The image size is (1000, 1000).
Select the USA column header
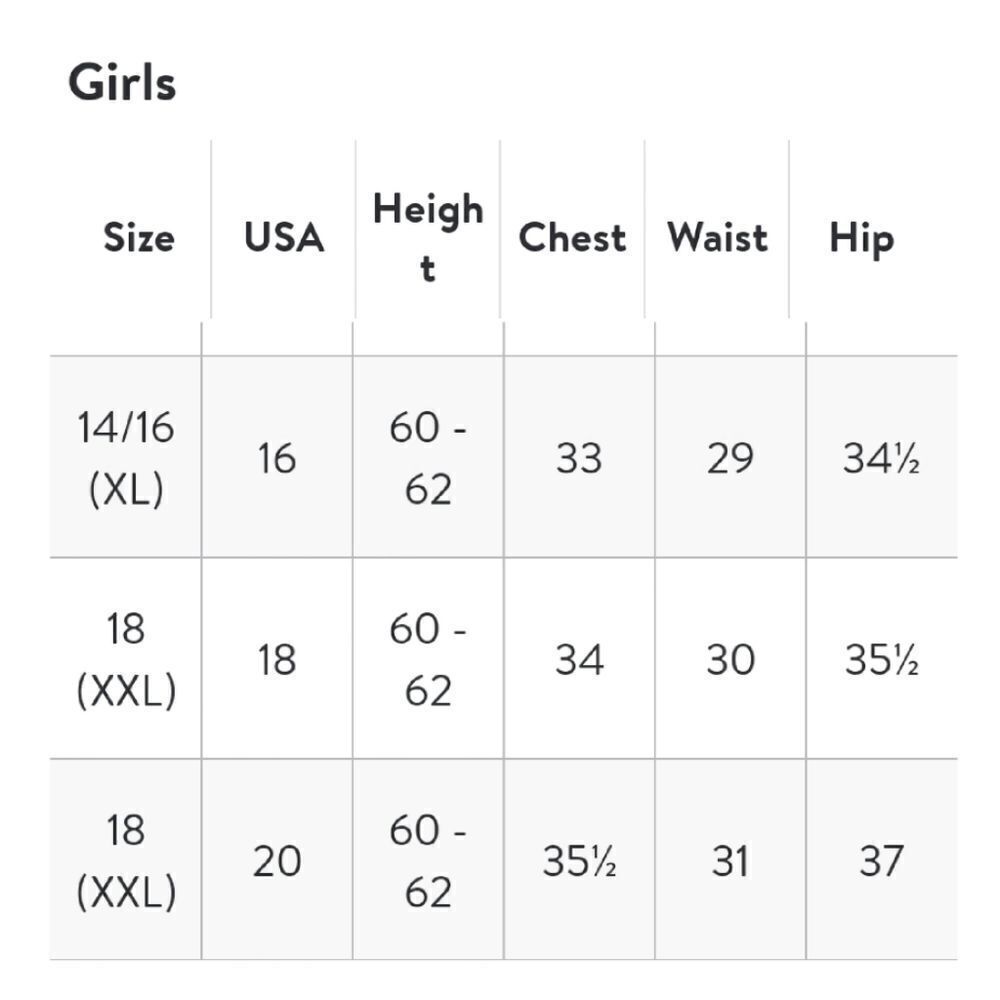[284, 237]
